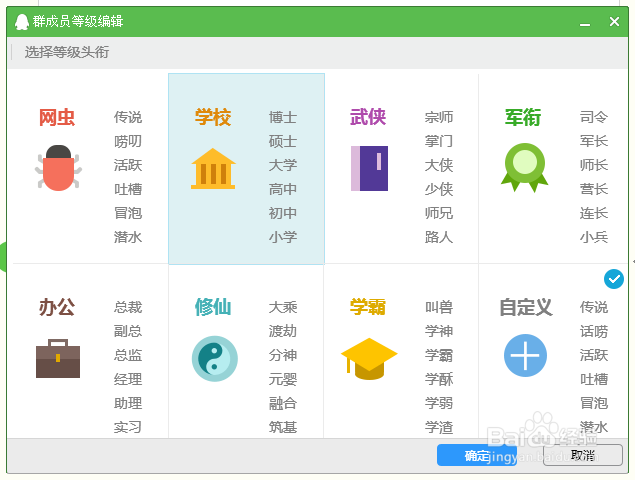
Task: Click the QQ penguin icon in title bar
Action: 22,21
